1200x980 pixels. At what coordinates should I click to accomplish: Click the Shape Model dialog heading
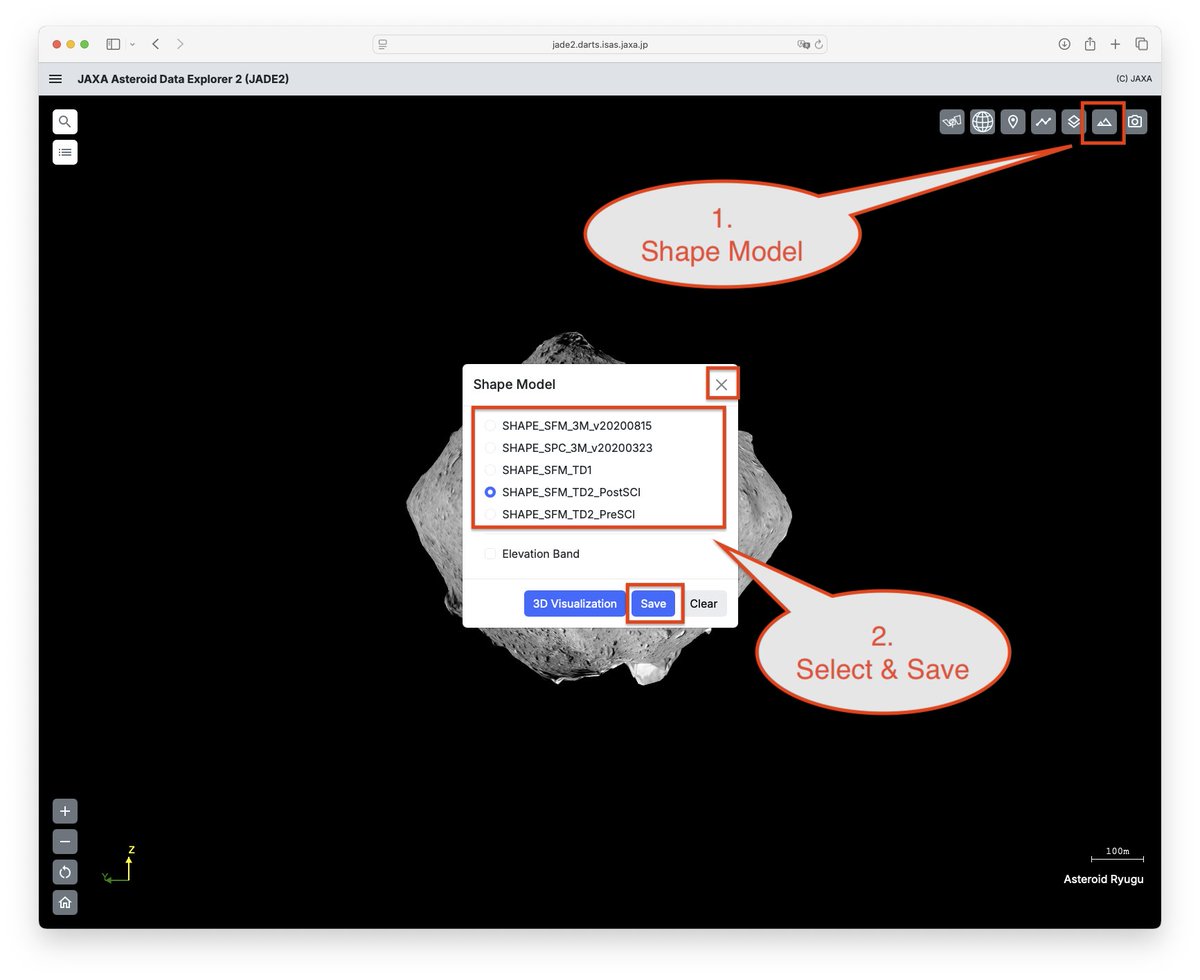point(514,385)
